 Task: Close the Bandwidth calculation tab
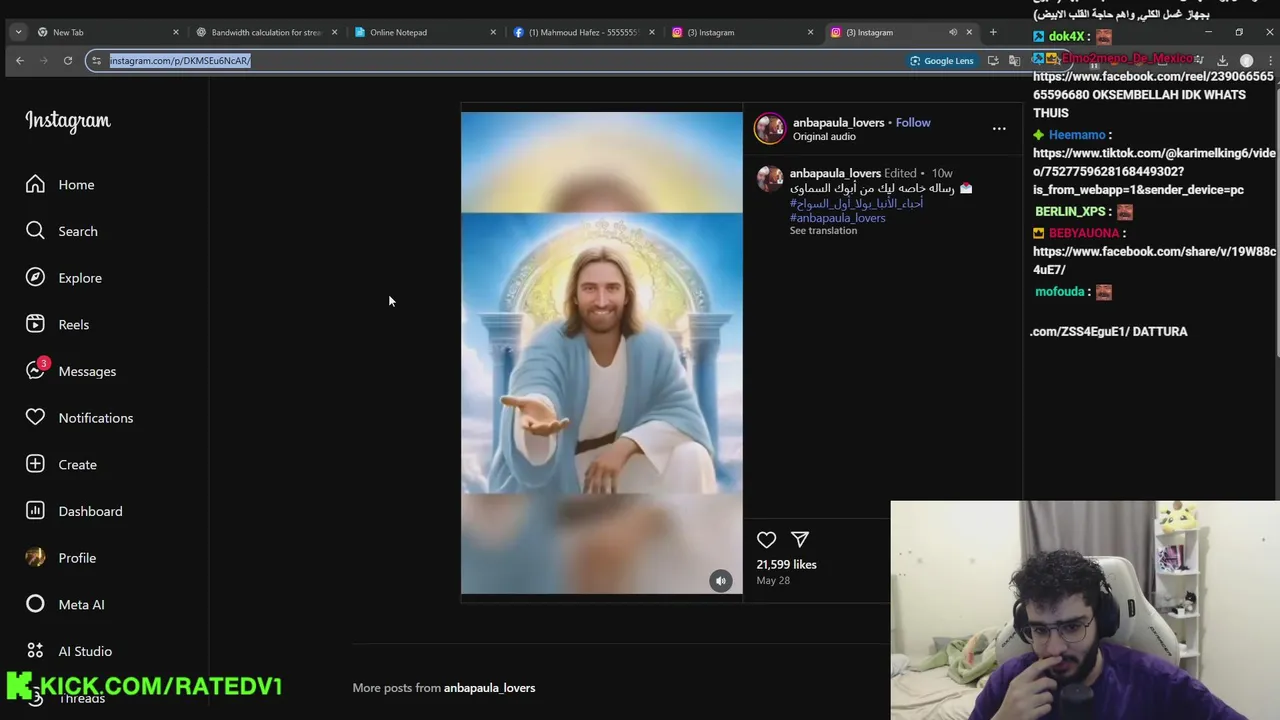point(334,32)
